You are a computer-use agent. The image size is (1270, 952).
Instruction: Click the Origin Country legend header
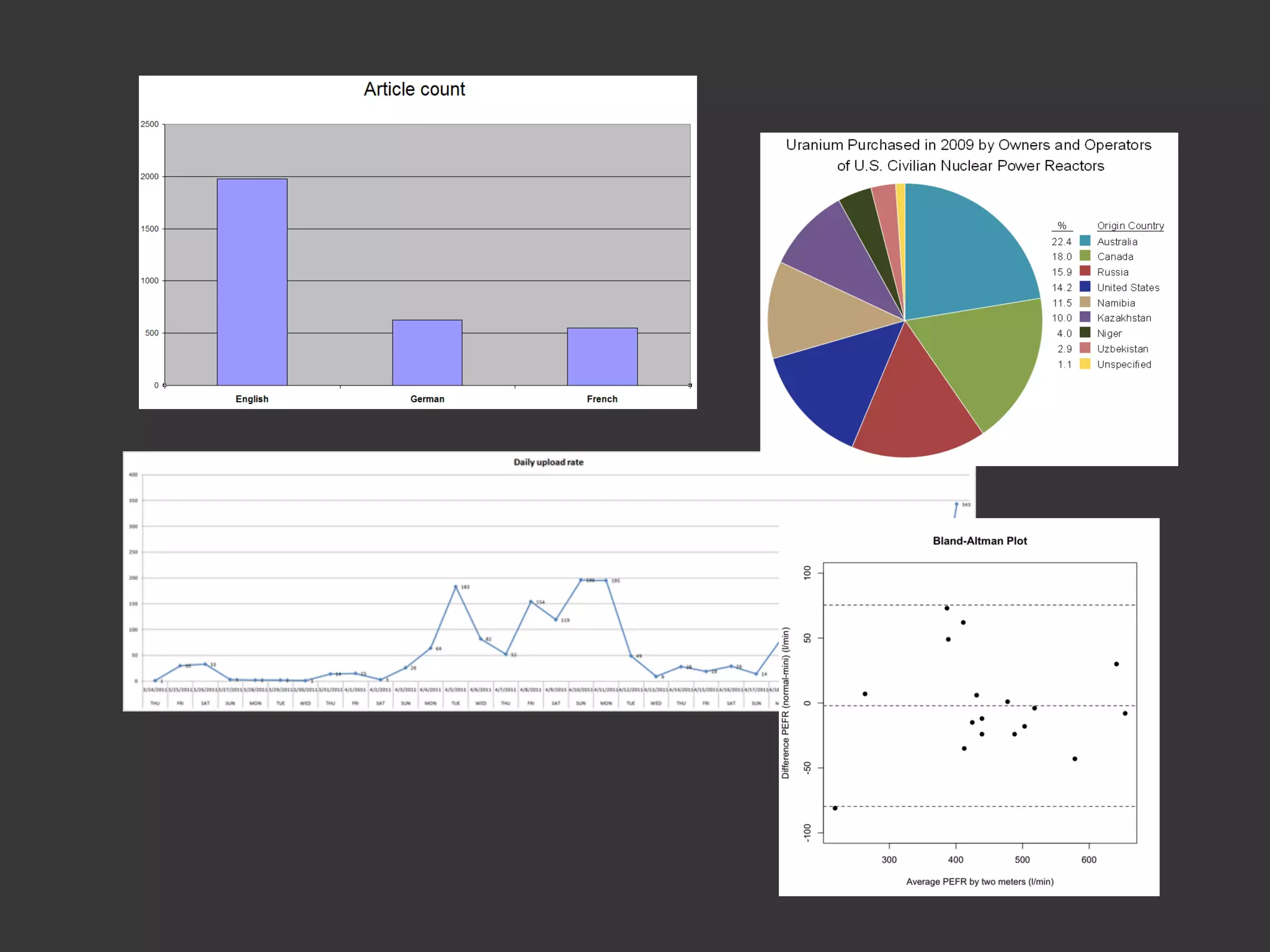click(1130, 226)
